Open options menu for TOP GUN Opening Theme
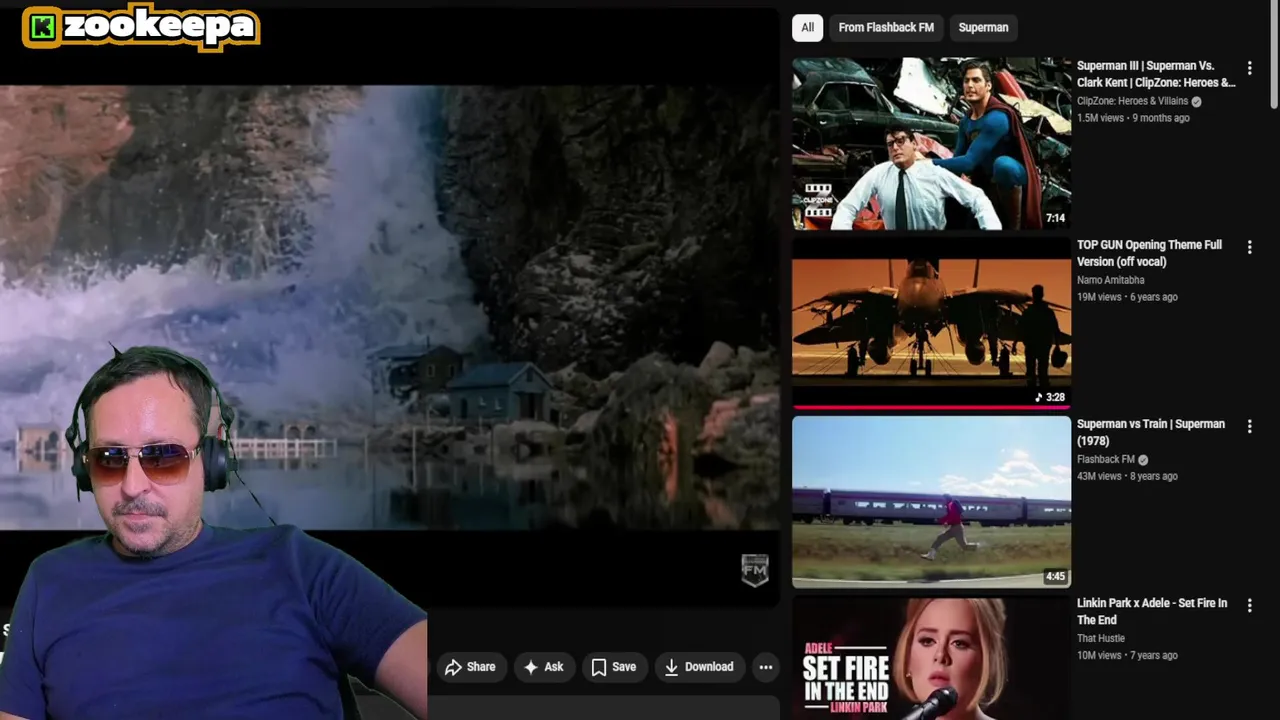 [x=1249, y=247]
